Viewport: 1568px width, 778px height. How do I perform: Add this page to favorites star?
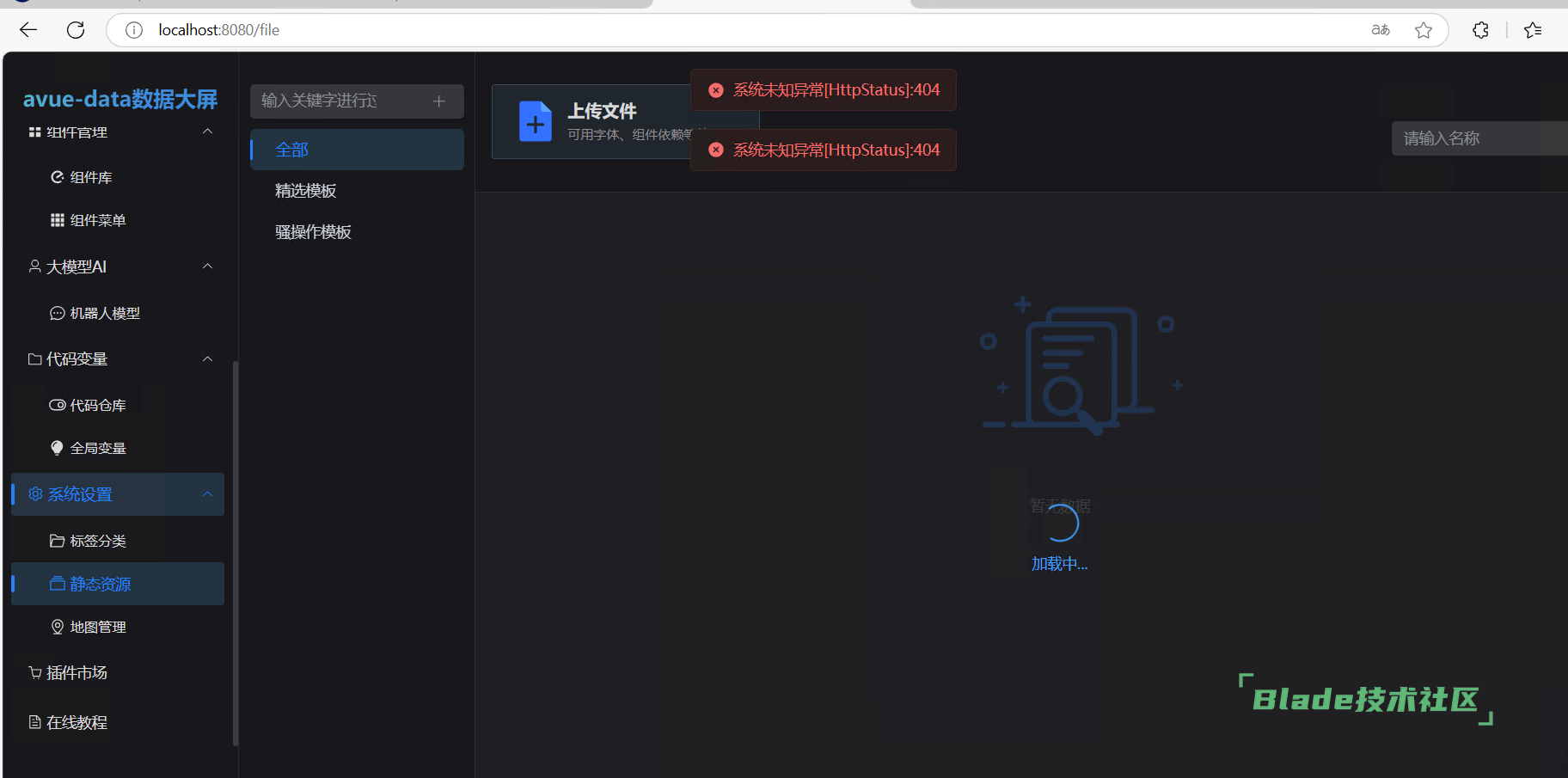(x=1424, y=30)
